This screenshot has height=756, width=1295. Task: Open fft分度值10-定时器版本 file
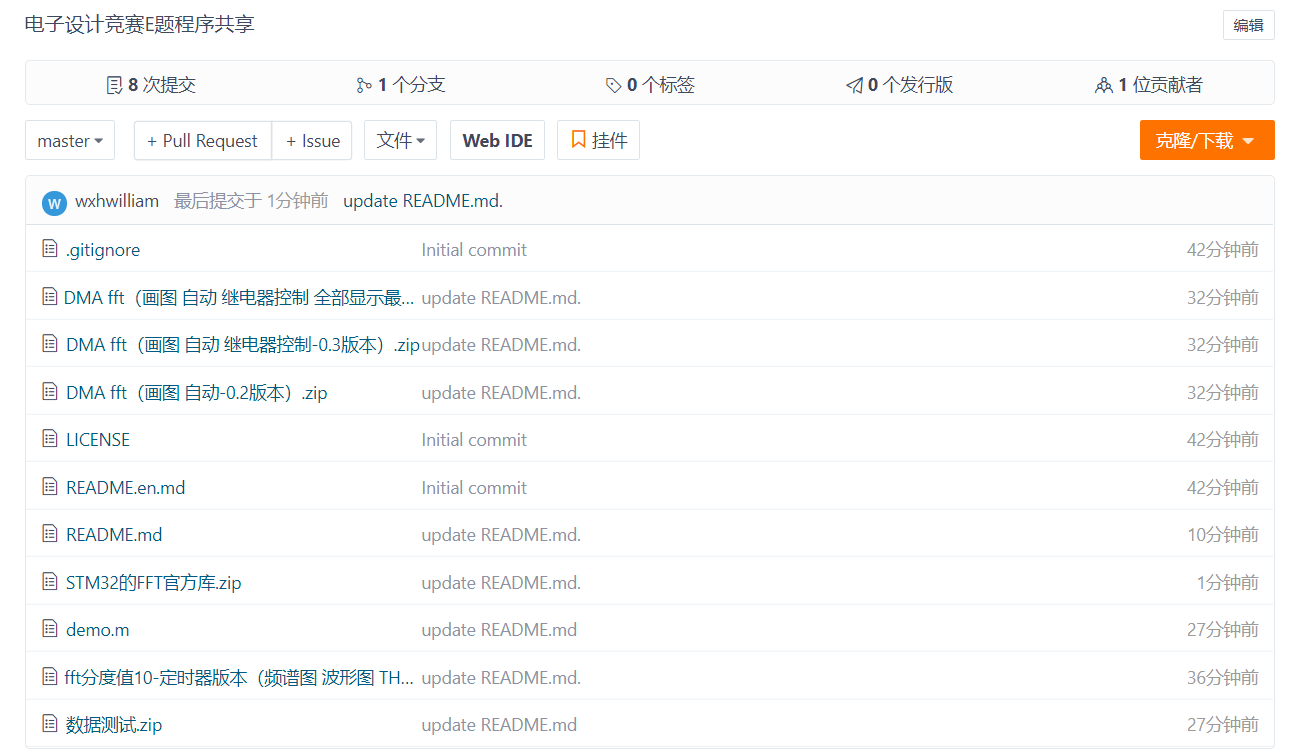(239, 677)
